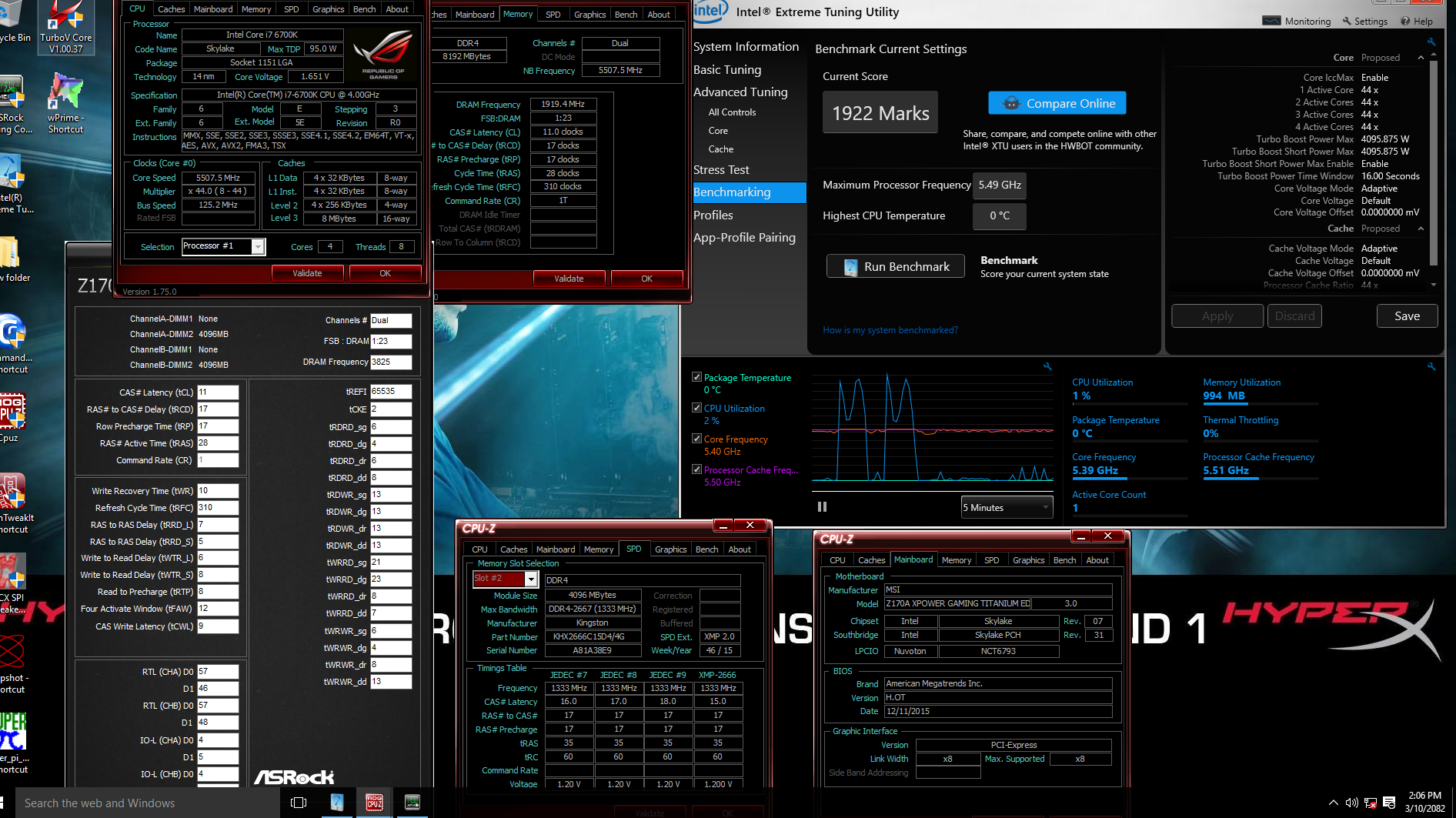
Task: Collapse the Cache Proposed section
Action: (1421, 229)
